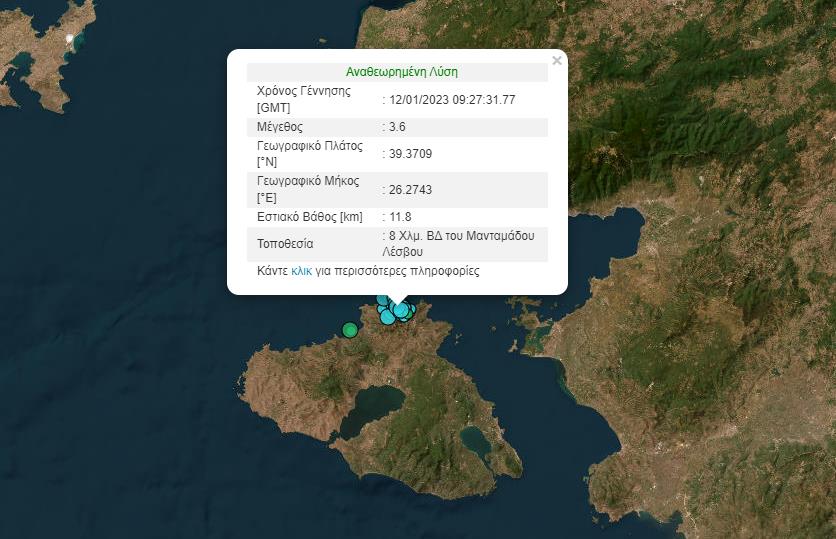836x539 pixels.
Task: Select the isolated green earthquake marker
Action: [349, 330]
